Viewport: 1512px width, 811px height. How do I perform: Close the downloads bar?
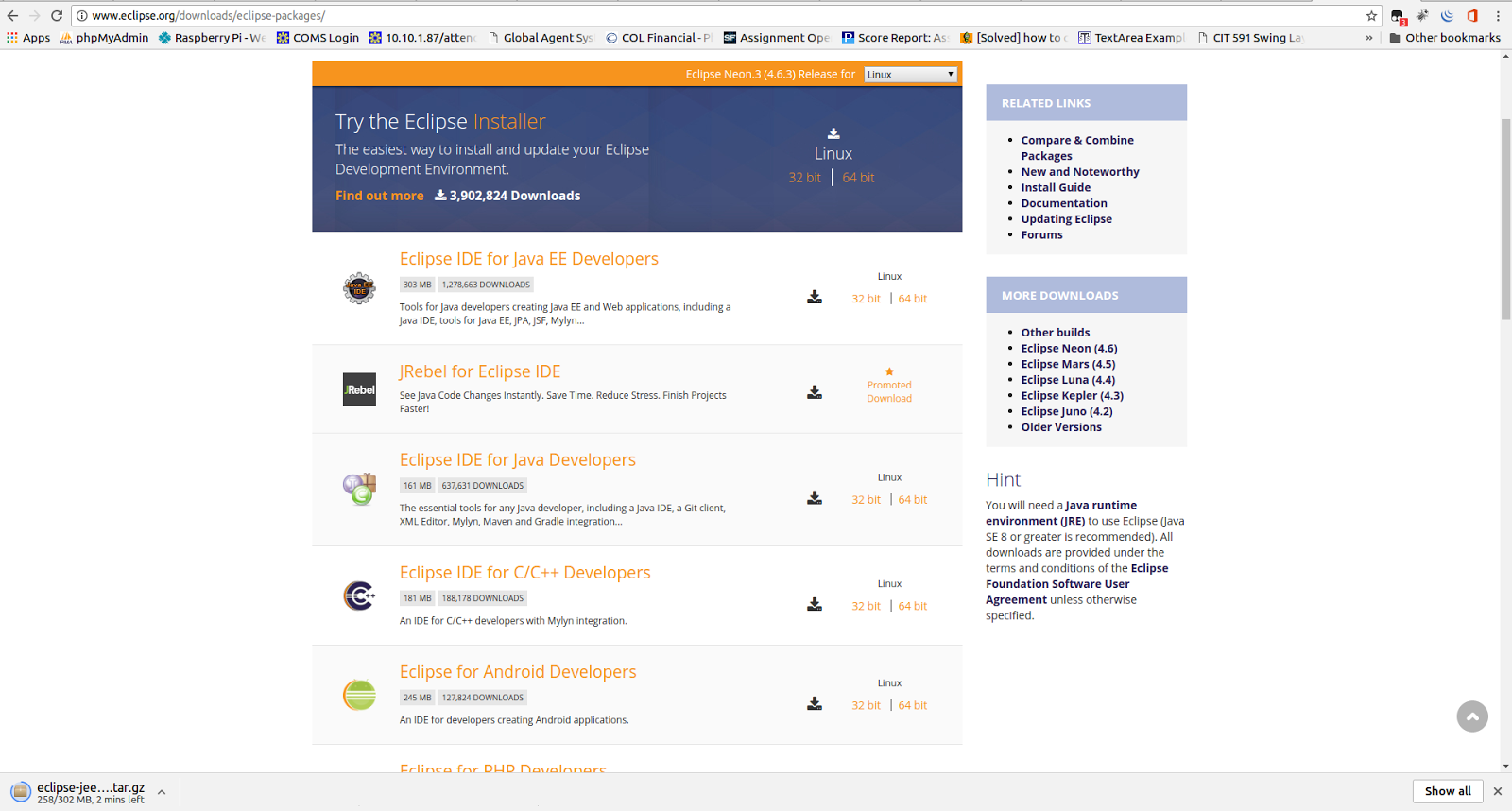pyautogui.click(x=1497, y=791)
